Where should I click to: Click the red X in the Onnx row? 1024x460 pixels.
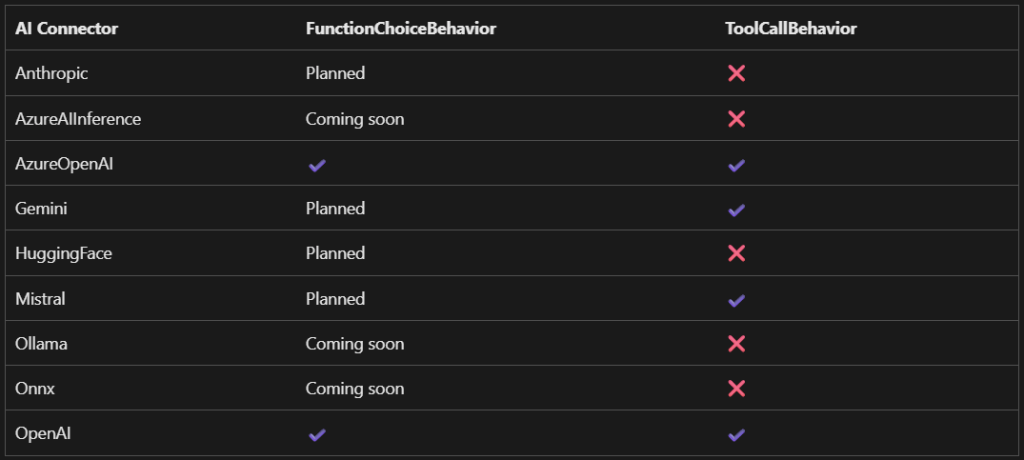coord(737,389)
